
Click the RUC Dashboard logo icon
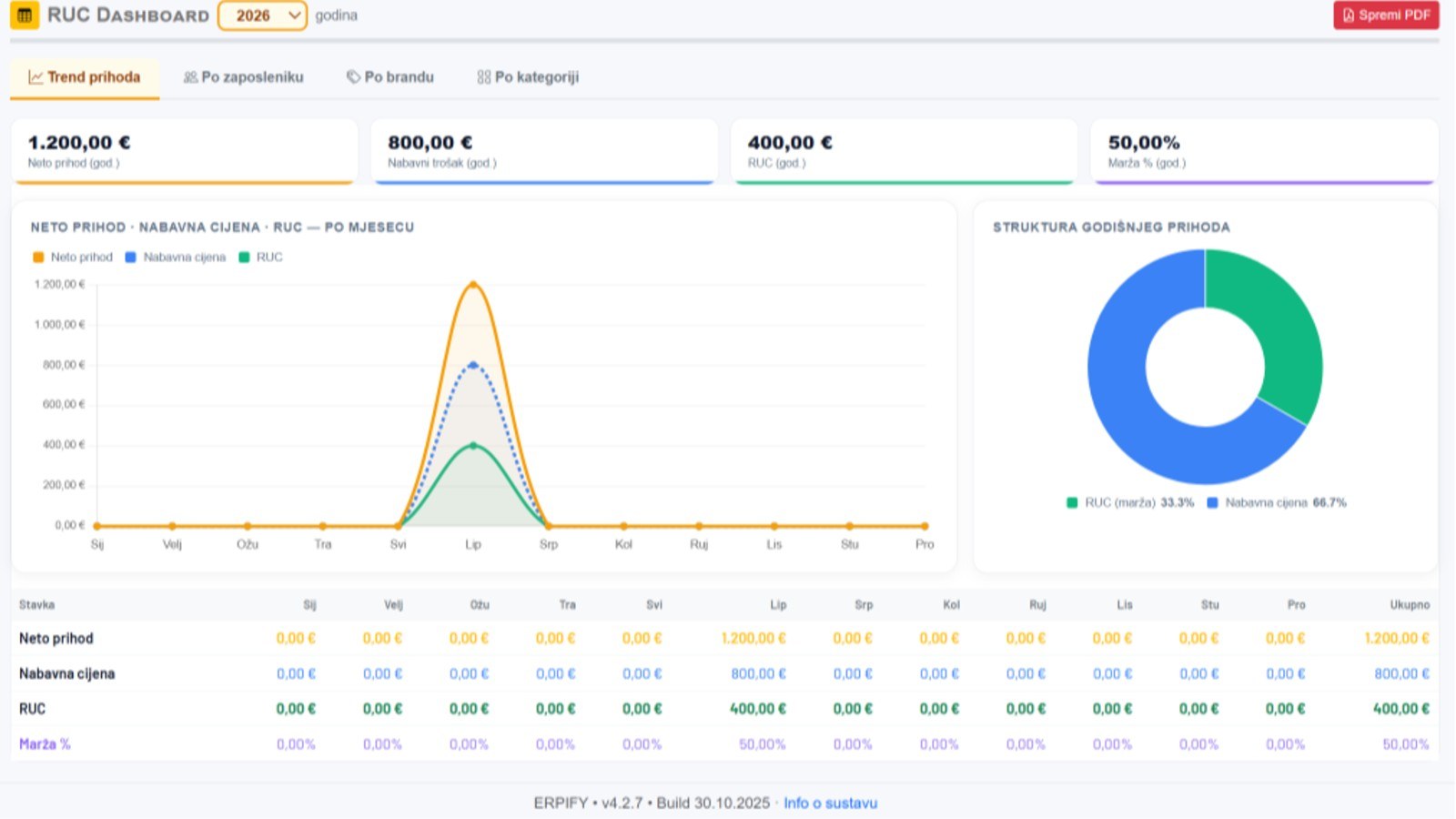coord(25,15)
